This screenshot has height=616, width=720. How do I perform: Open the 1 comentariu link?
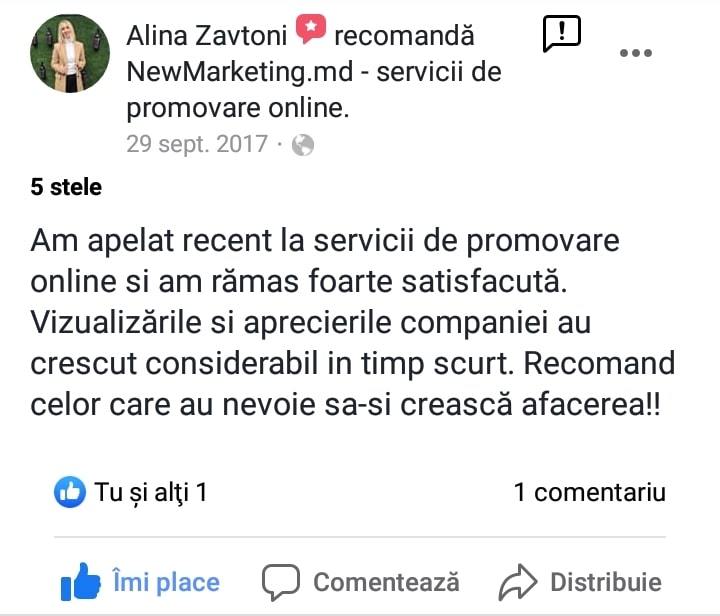(x=590, y=492)
